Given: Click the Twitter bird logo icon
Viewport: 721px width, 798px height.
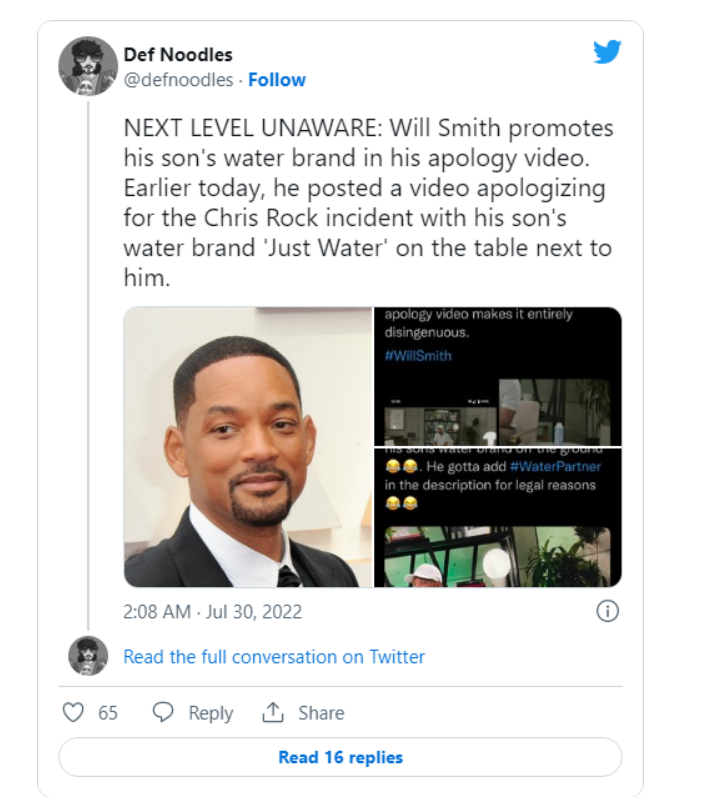Looking at the screenshot, I should [x=607, y=51].
